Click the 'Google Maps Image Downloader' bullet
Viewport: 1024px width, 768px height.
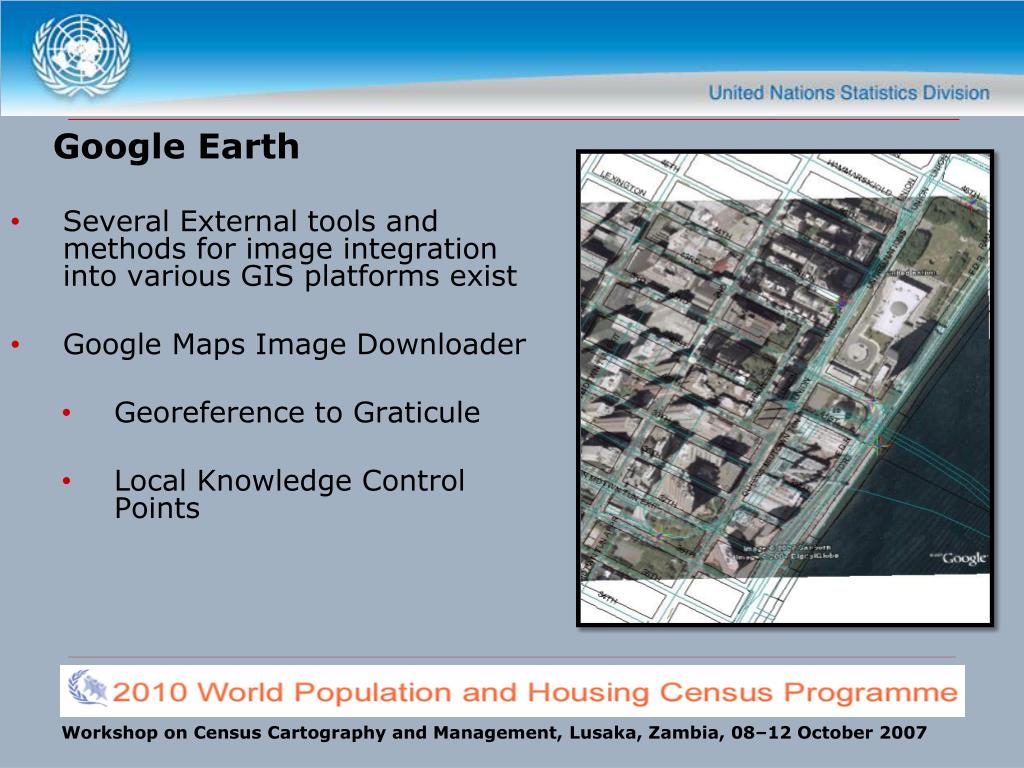(294, 344)
